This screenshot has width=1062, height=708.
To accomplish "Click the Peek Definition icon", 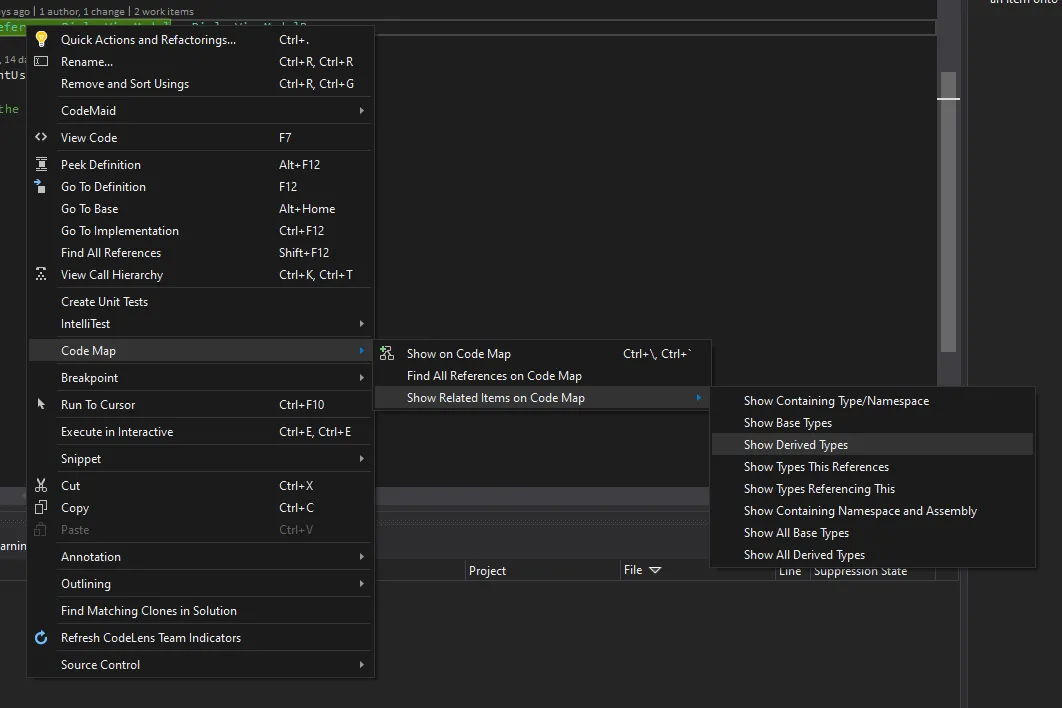I will tap(41, 165).
